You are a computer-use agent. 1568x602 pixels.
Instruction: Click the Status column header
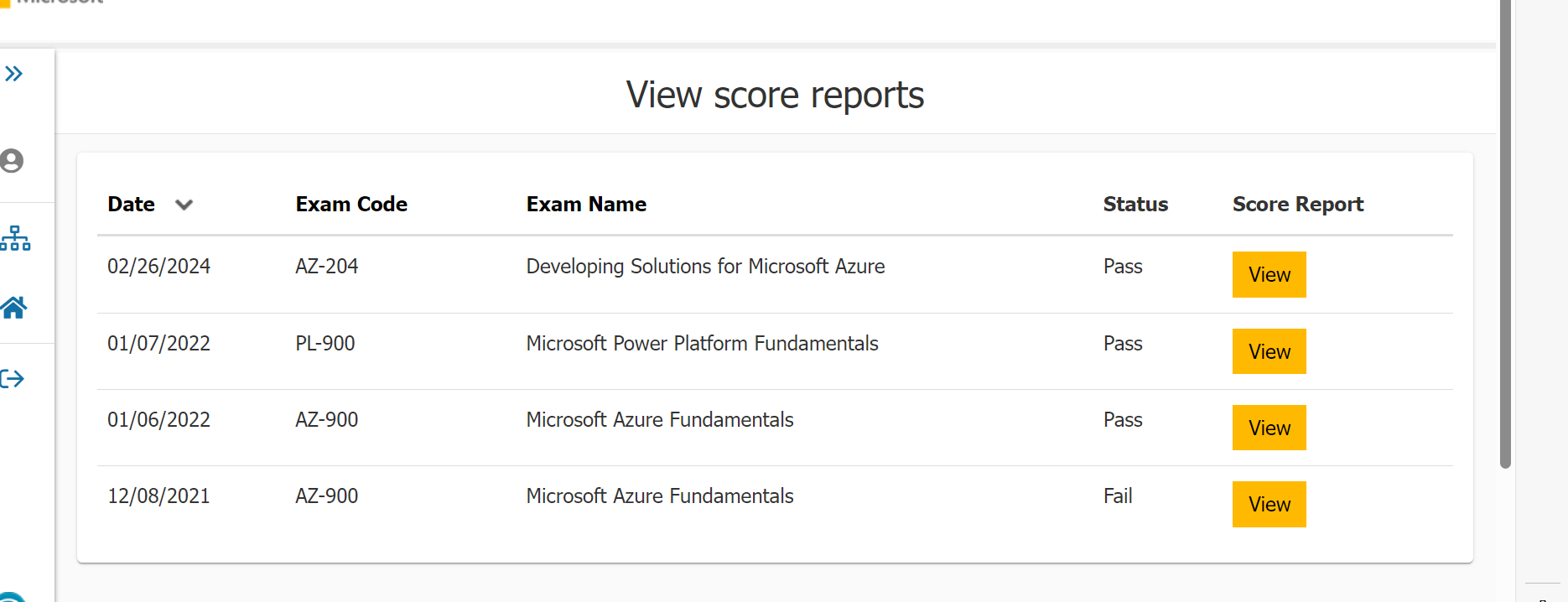click(x=1135, y=204)
